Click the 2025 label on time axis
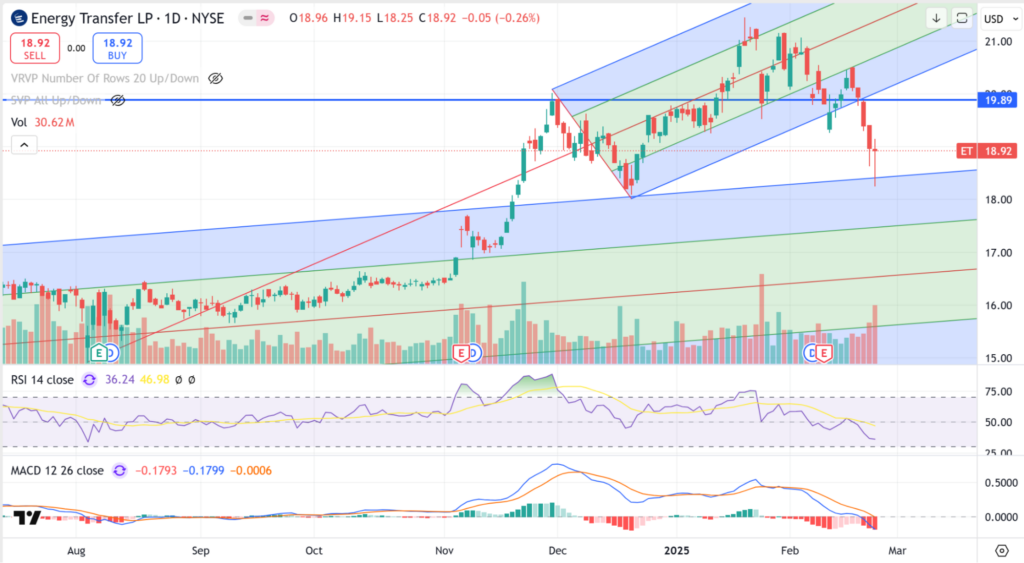 pos(677,551)
